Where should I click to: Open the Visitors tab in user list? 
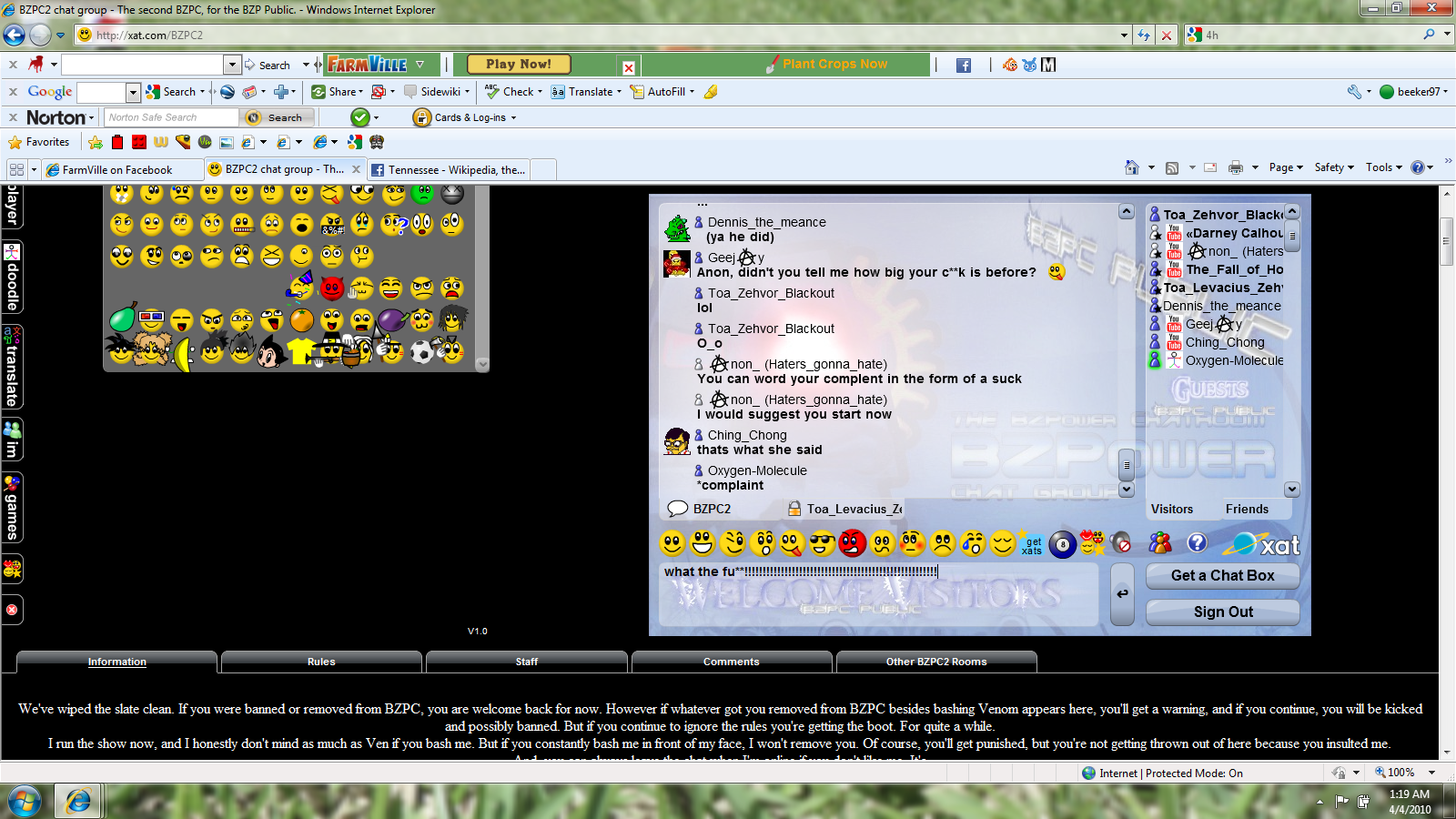(x=1172, y=509)
